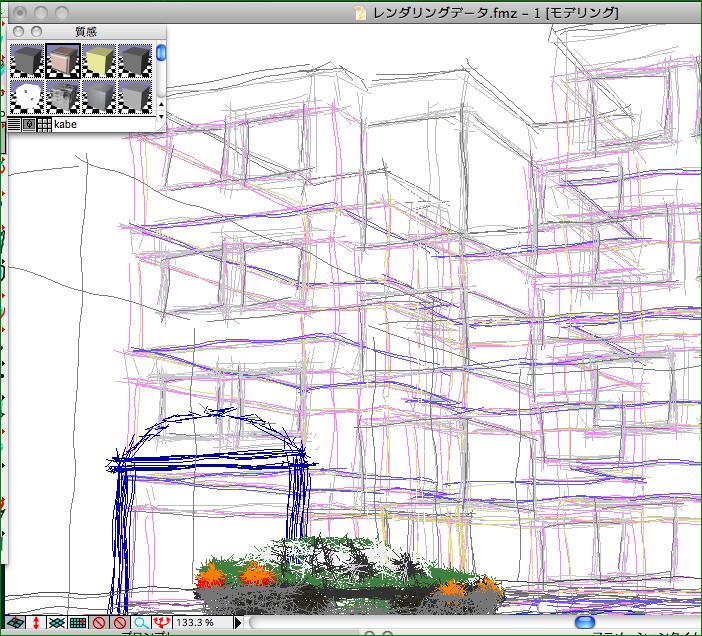The image size is (702, 636).
Task: Click the second red prohibition circle icon
Action: [x=120, y=623]
